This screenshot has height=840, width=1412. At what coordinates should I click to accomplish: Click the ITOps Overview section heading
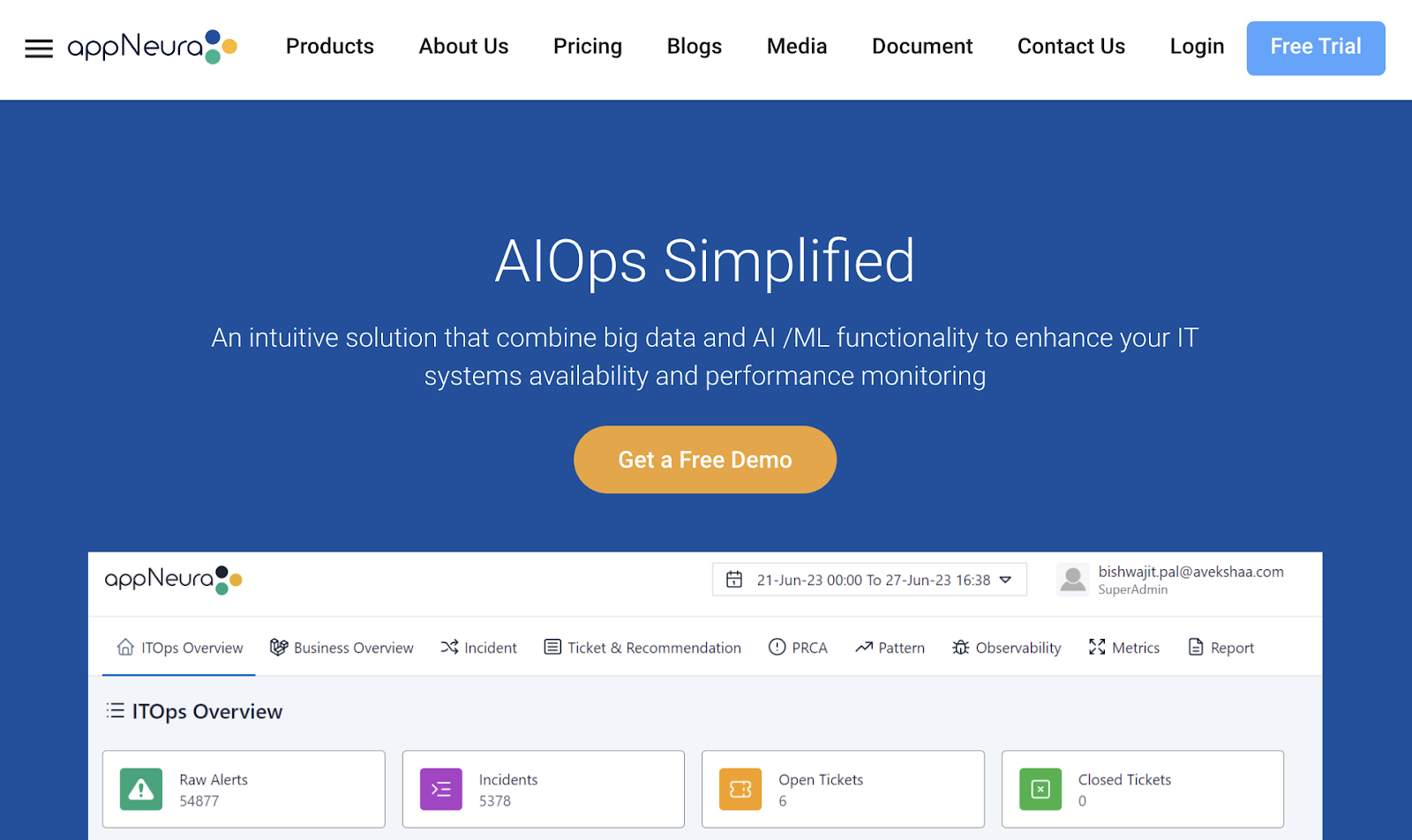pyautogui.click(x=207, y=711)
